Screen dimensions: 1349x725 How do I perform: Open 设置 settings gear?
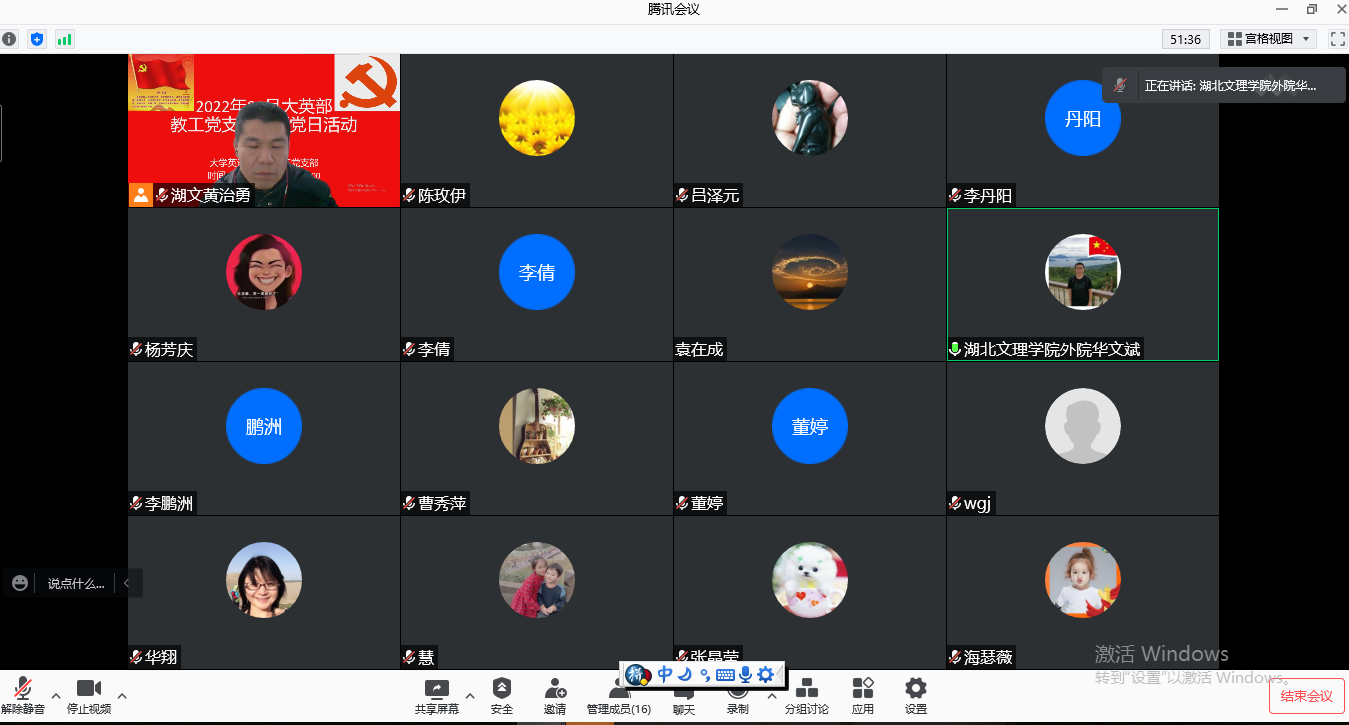[x=915, y=695]
